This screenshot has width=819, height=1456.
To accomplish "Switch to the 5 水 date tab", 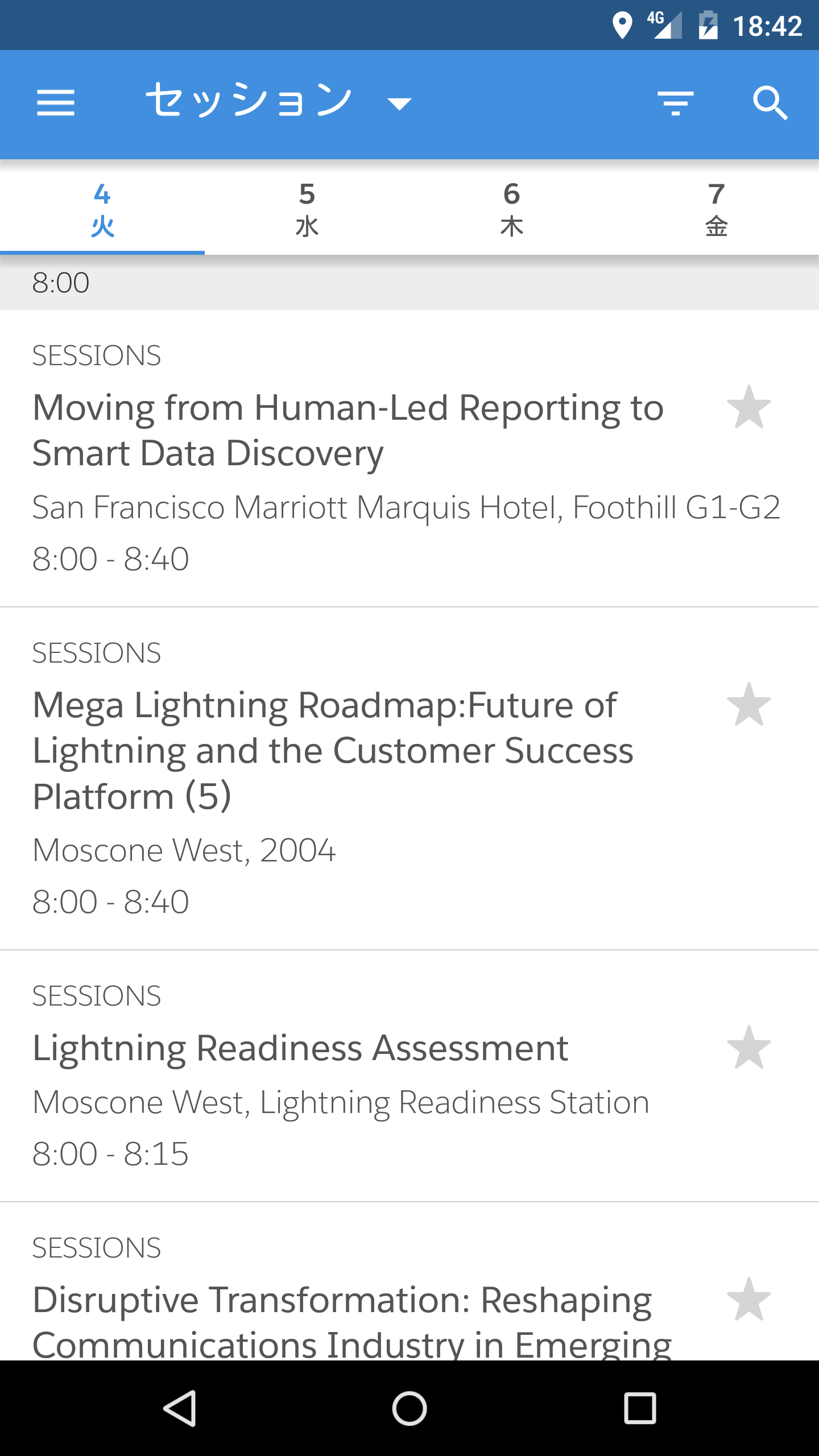I will (307, 210).
